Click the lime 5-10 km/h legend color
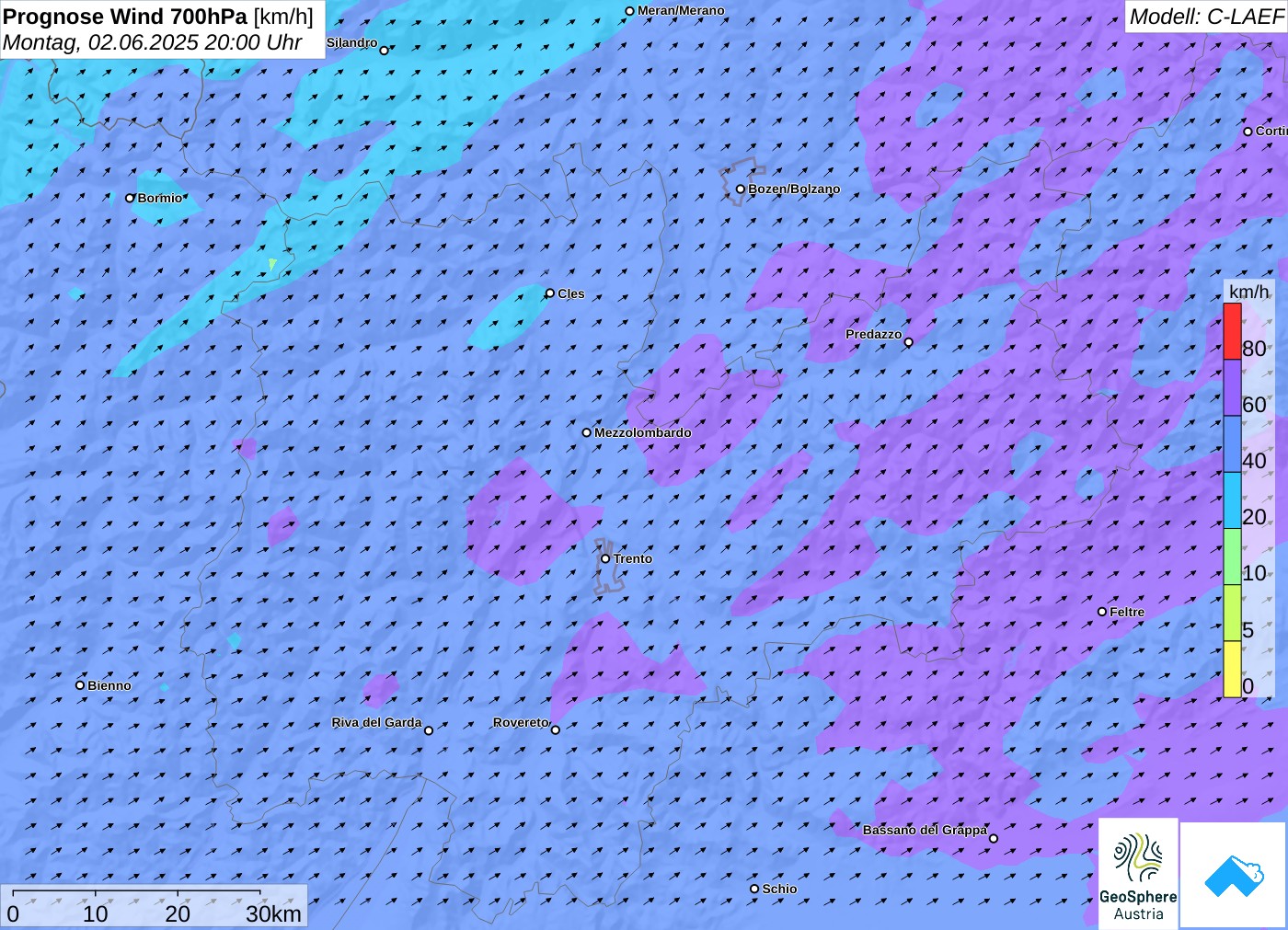Image resolution: width=1288 pixels, height=930 pixels. pyautogui.click(x=1232, y=612)
